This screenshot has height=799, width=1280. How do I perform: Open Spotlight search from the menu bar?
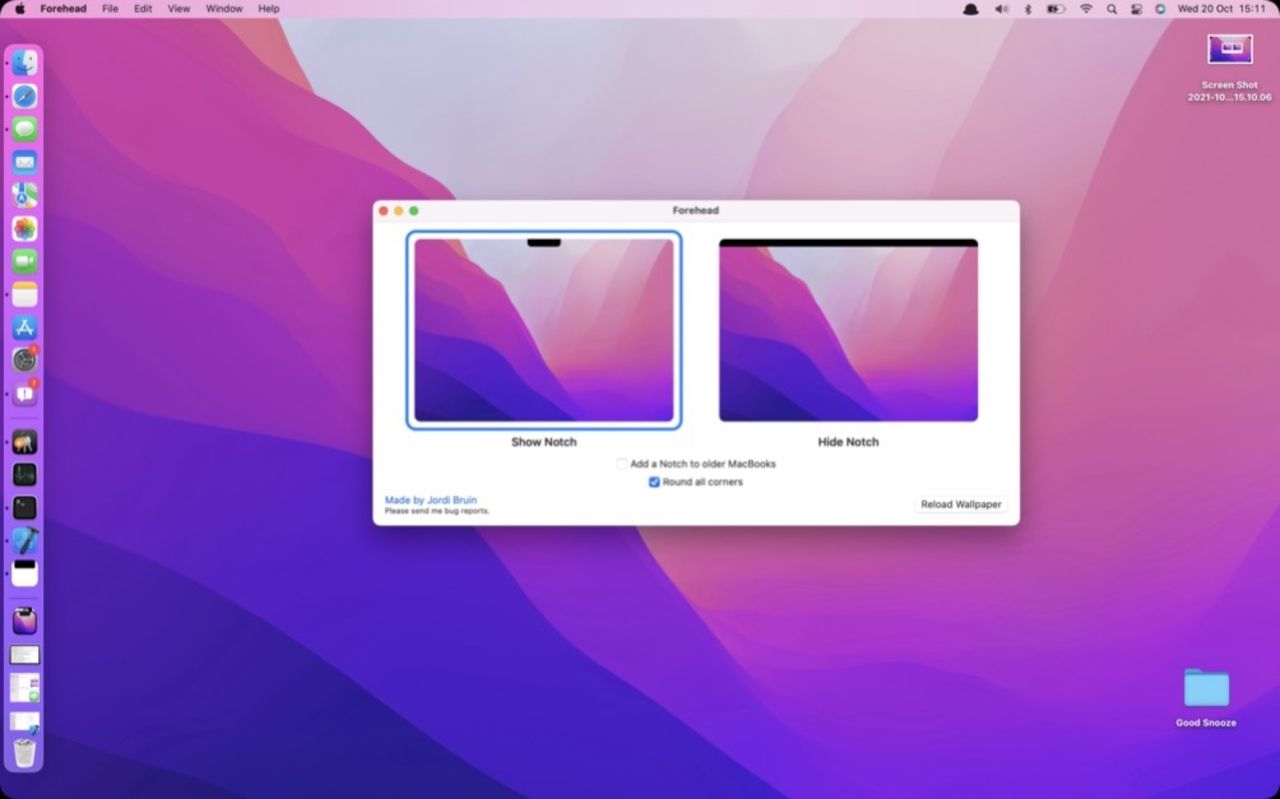click(1111, 9)
